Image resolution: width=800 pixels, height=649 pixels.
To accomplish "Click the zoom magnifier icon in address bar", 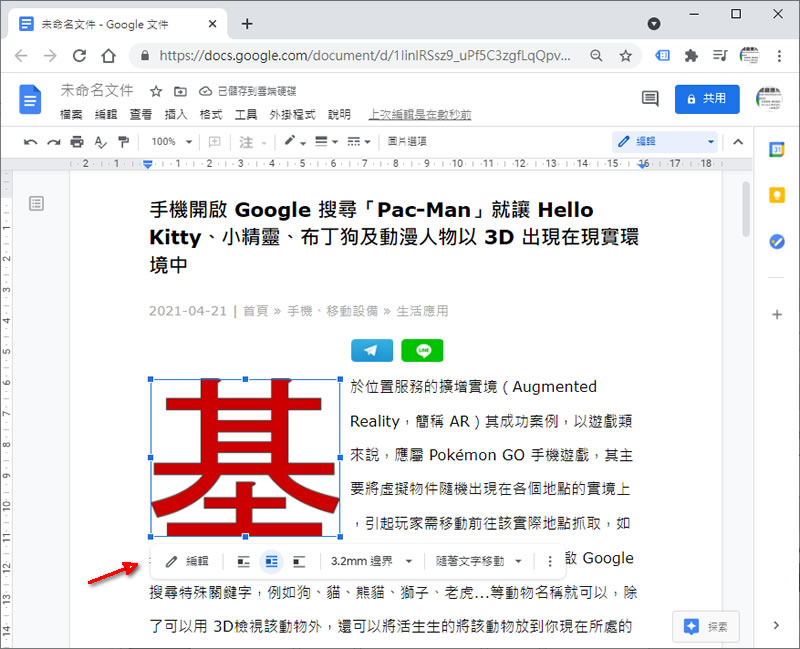I will coord(596,55).
